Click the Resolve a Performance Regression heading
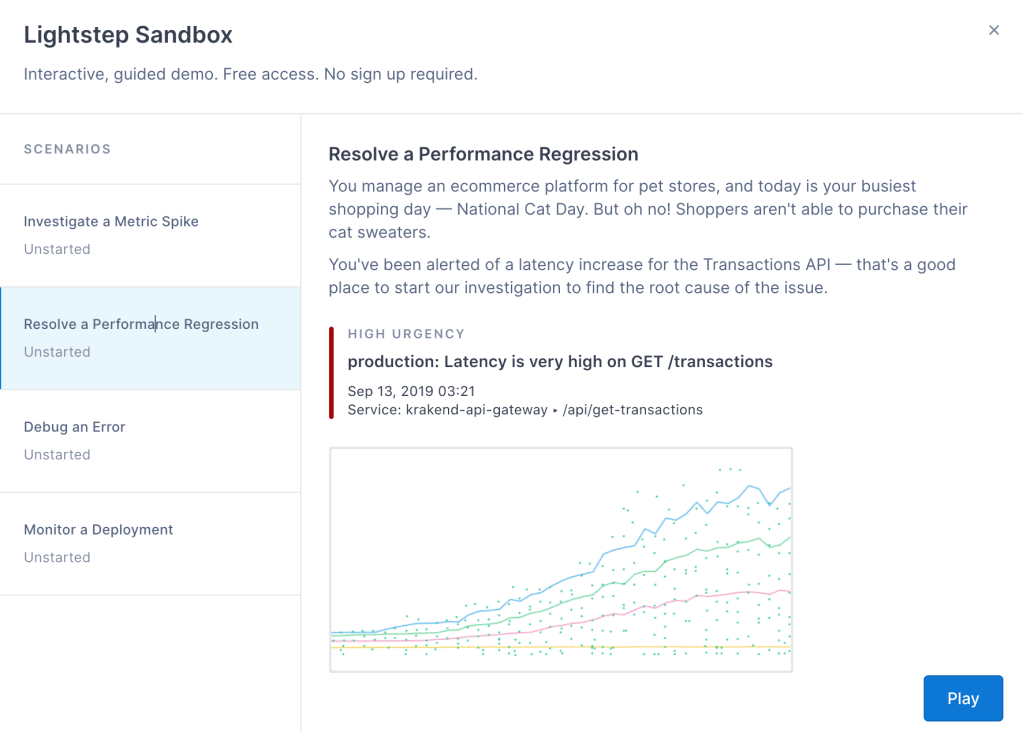The height and width of the screenshot is (733, 1023). [483, 154]
